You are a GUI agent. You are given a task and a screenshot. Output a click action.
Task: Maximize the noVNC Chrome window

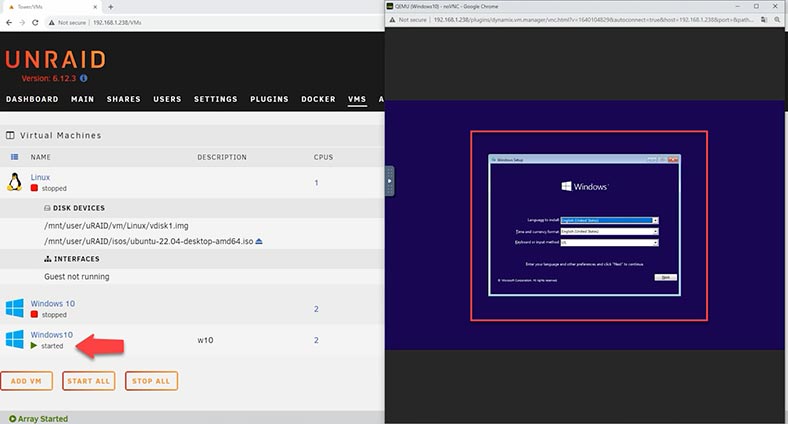[x=756, y=7]
